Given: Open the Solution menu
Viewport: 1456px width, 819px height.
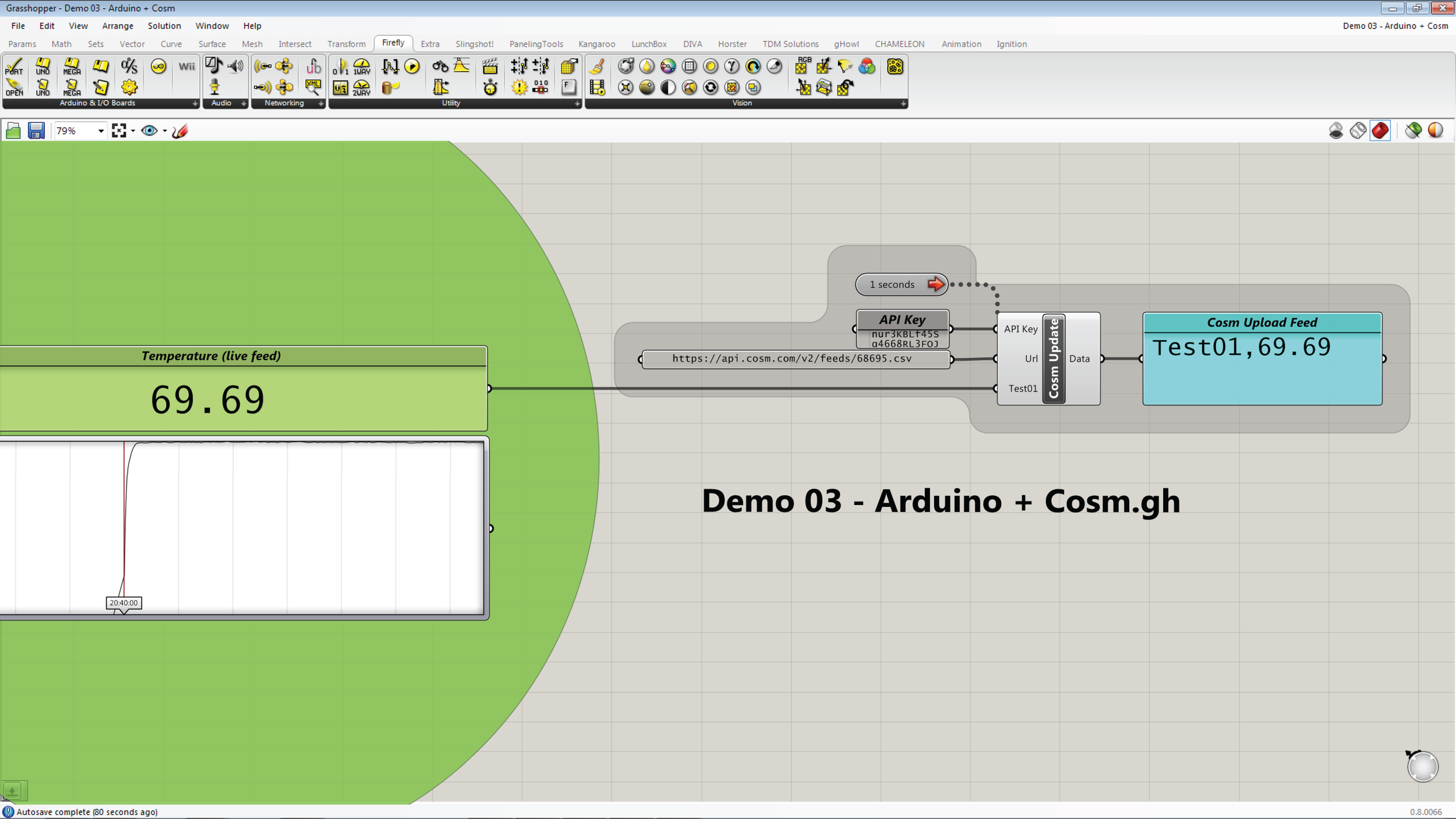Looking at the screenshot, I should [x=164, y=26].
